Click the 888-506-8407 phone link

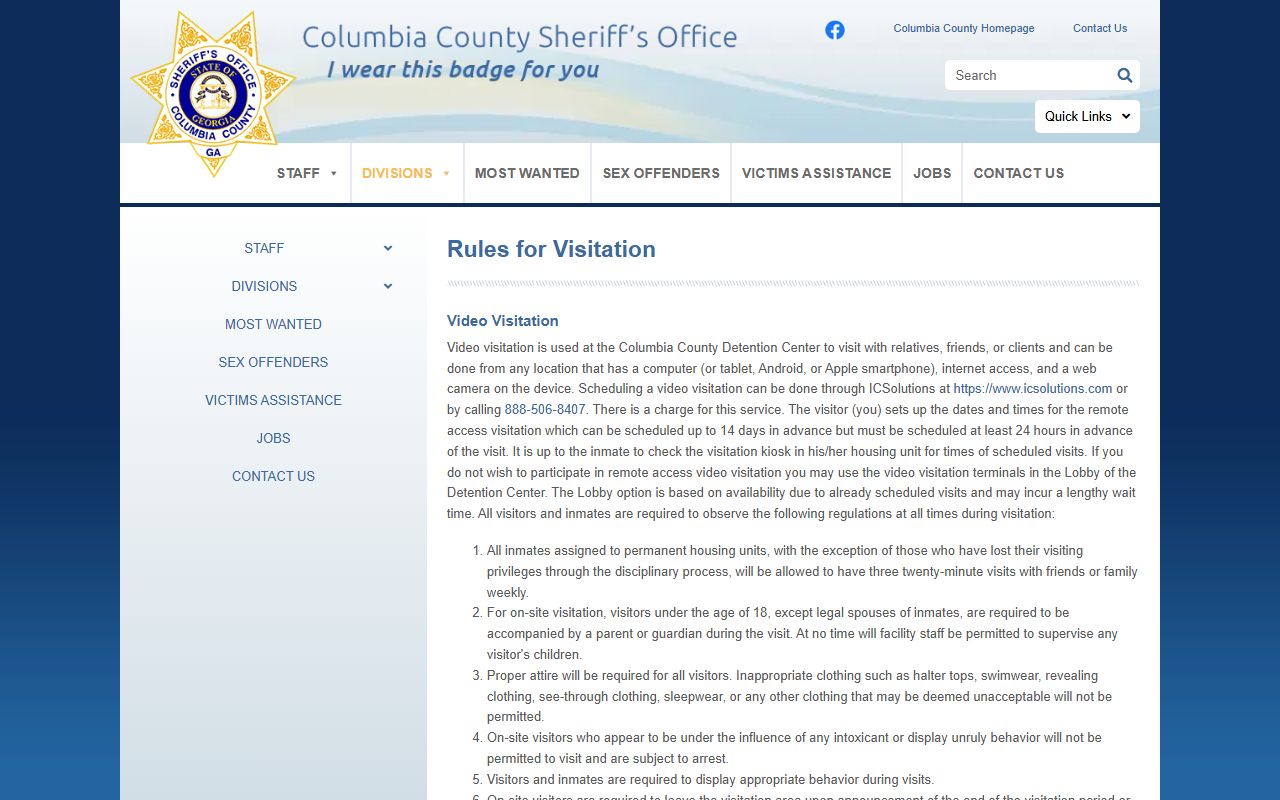tap(545, 410)
